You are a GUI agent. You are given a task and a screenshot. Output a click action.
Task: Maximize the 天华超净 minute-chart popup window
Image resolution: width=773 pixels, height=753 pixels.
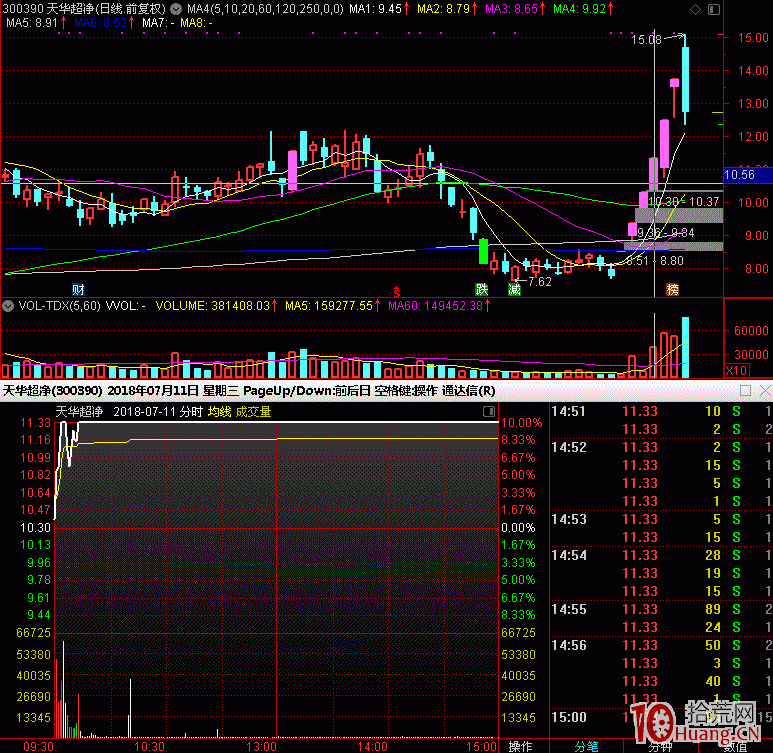click(x=745, y=391)
